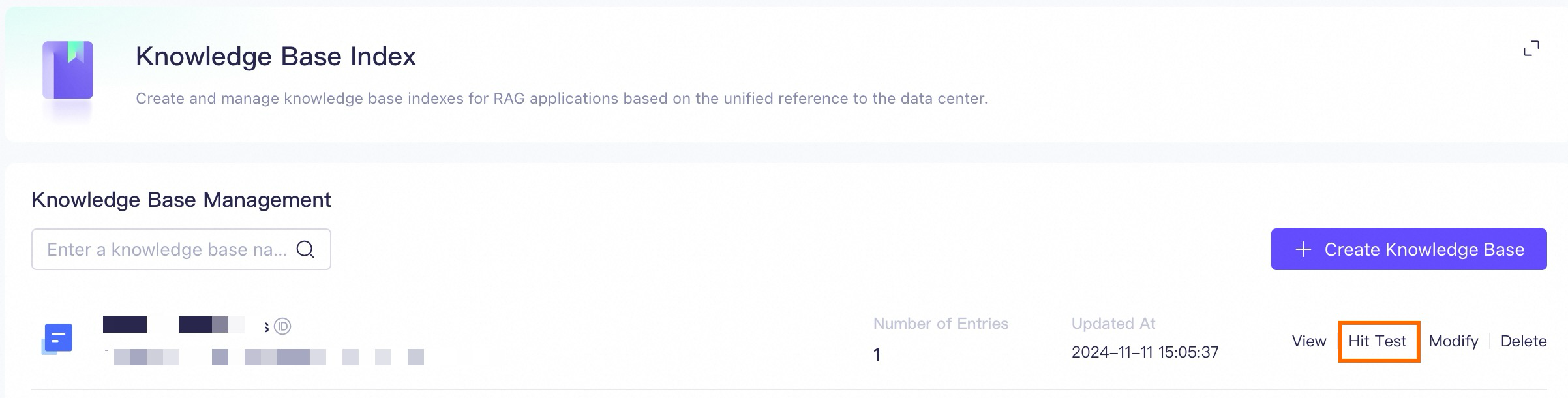Click the Knowledge Base Management heading
This screenshot has width=1568, height=398.
[181, 200]
